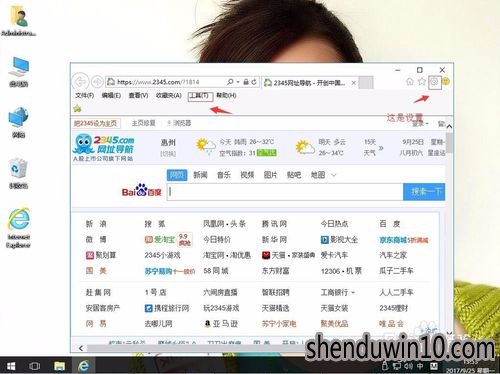Open the 文件(F) menu
Viewport: 500px width, 374px height.
[84, 96]
